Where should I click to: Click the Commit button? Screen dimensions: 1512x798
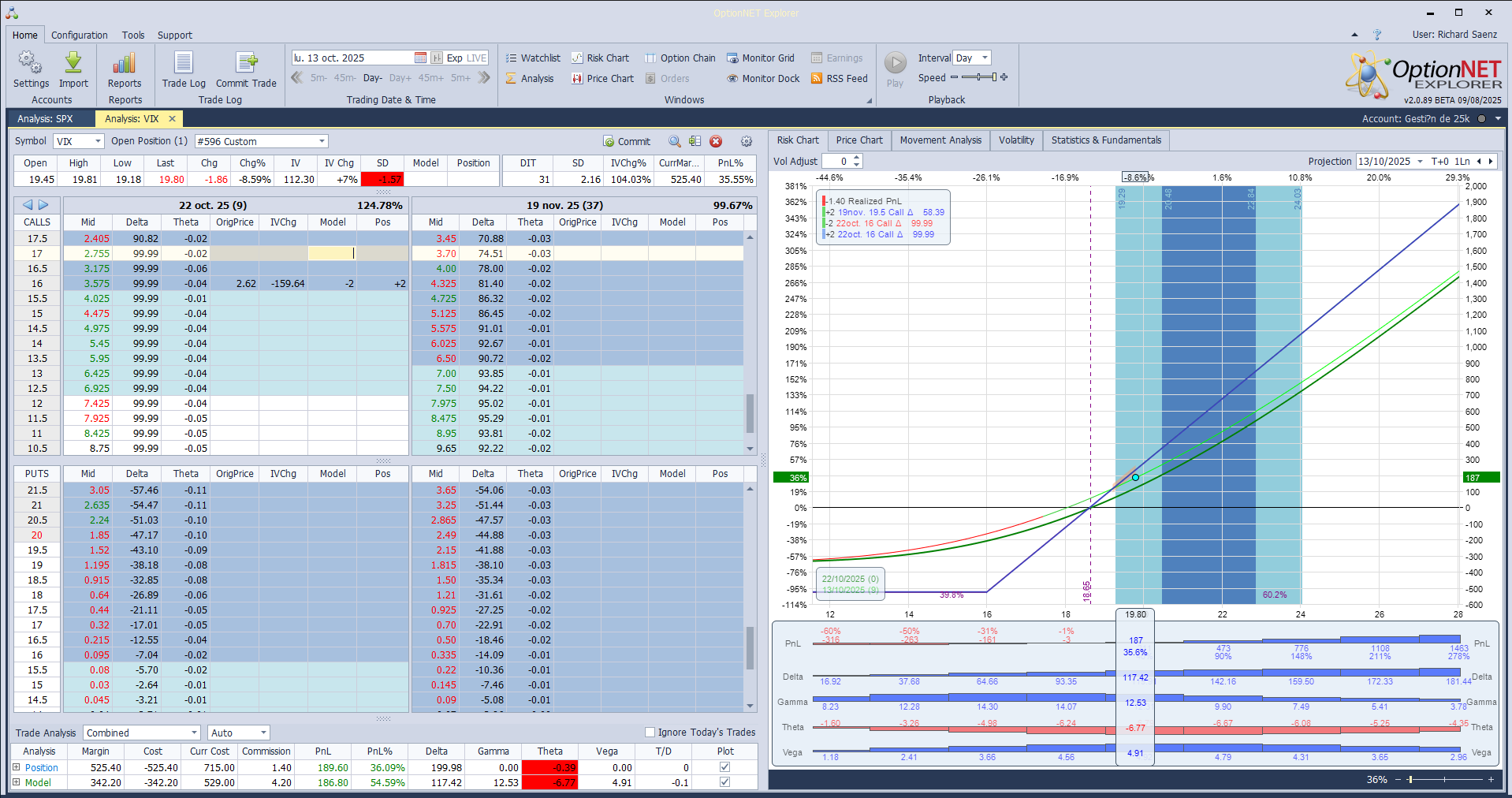click(x=627, y=141)
